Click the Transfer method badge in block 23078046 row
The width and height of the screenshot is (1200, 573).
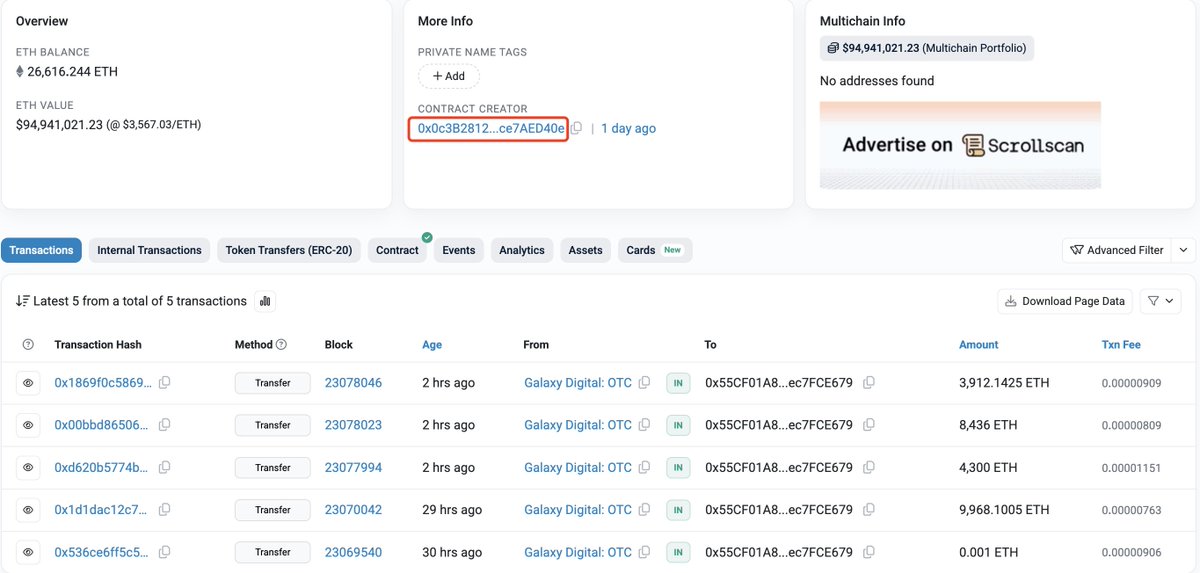tap(273, 383)
